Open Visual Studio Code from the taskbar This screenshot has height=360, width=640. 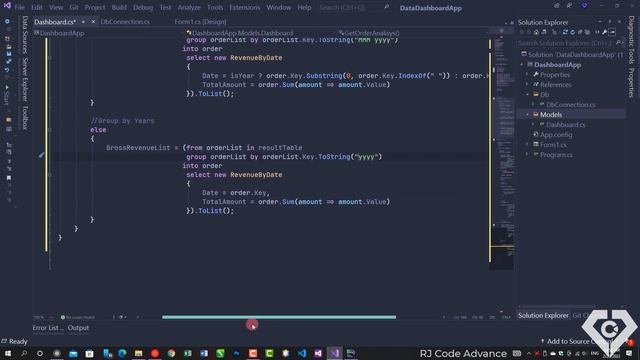[302, 353]
